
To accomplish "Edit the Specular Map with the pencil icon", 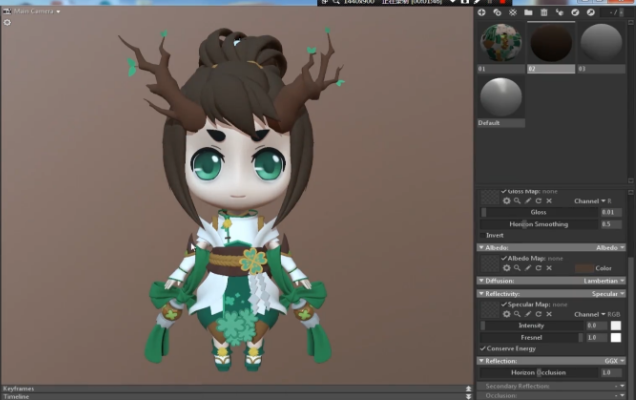I will (528, 314).
